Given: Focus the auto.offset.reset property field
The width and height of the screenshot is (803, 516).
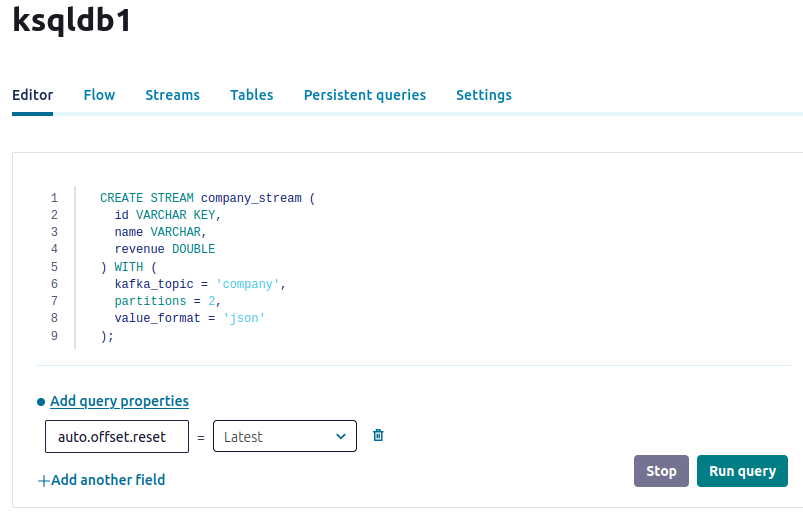Looking at the screenshot, I should 117,437.
